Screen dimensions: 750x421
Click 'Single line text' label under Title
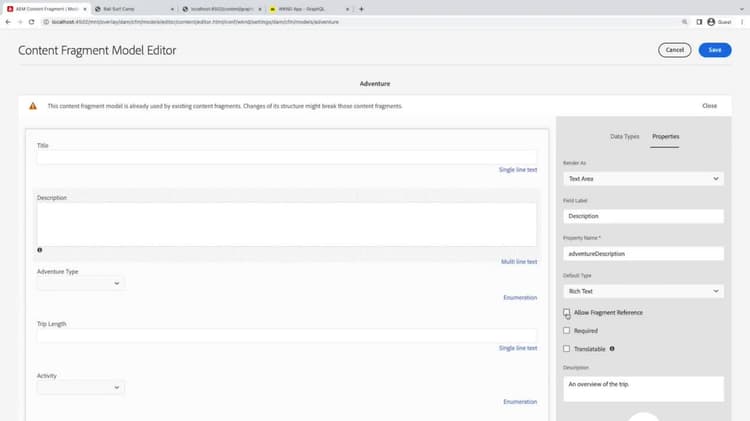(x=518, y=170)
